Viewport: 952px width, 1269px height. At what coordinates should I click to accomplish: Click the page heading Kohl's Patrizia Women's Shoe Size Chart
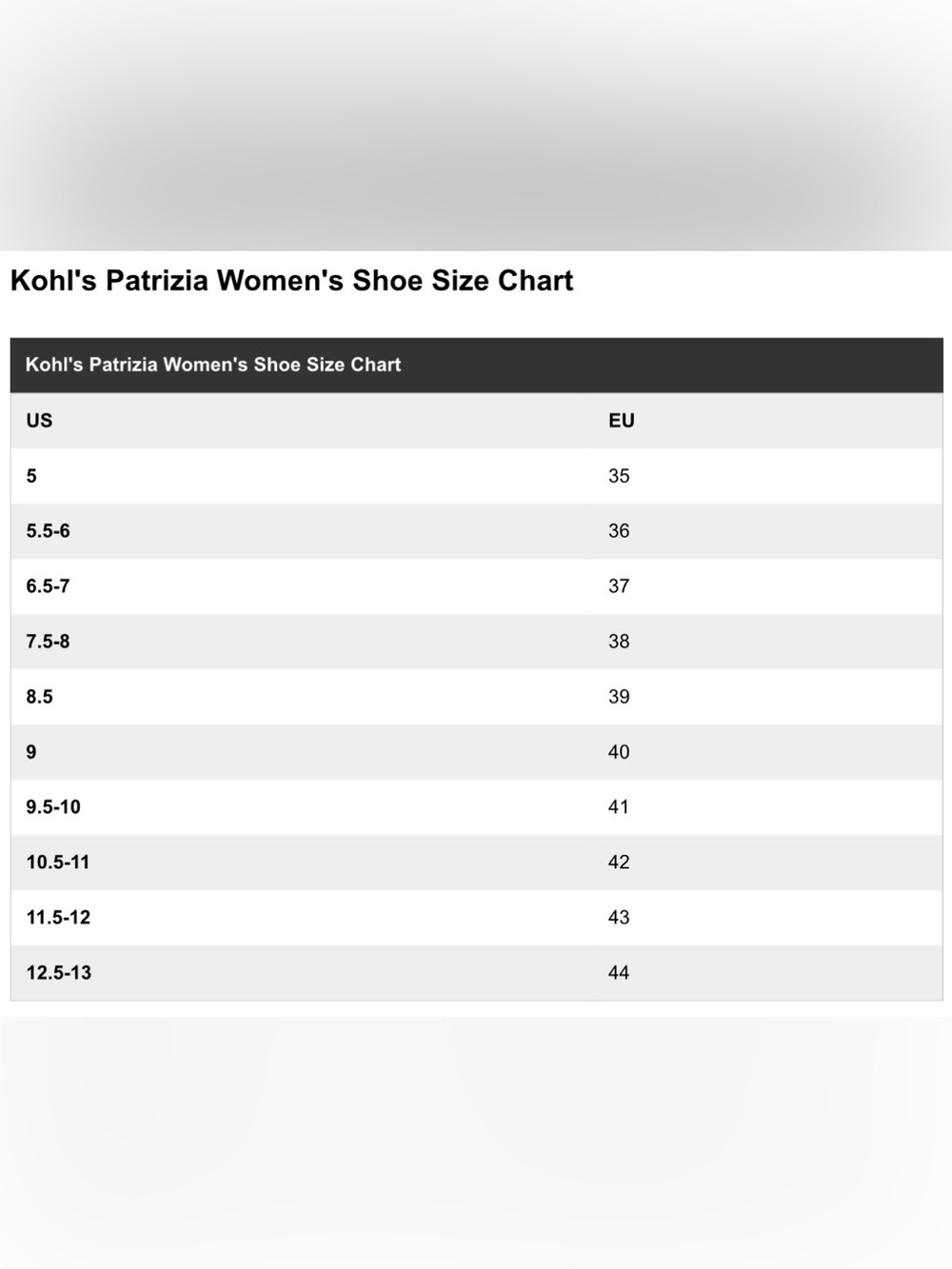click(x=291, y=281)
